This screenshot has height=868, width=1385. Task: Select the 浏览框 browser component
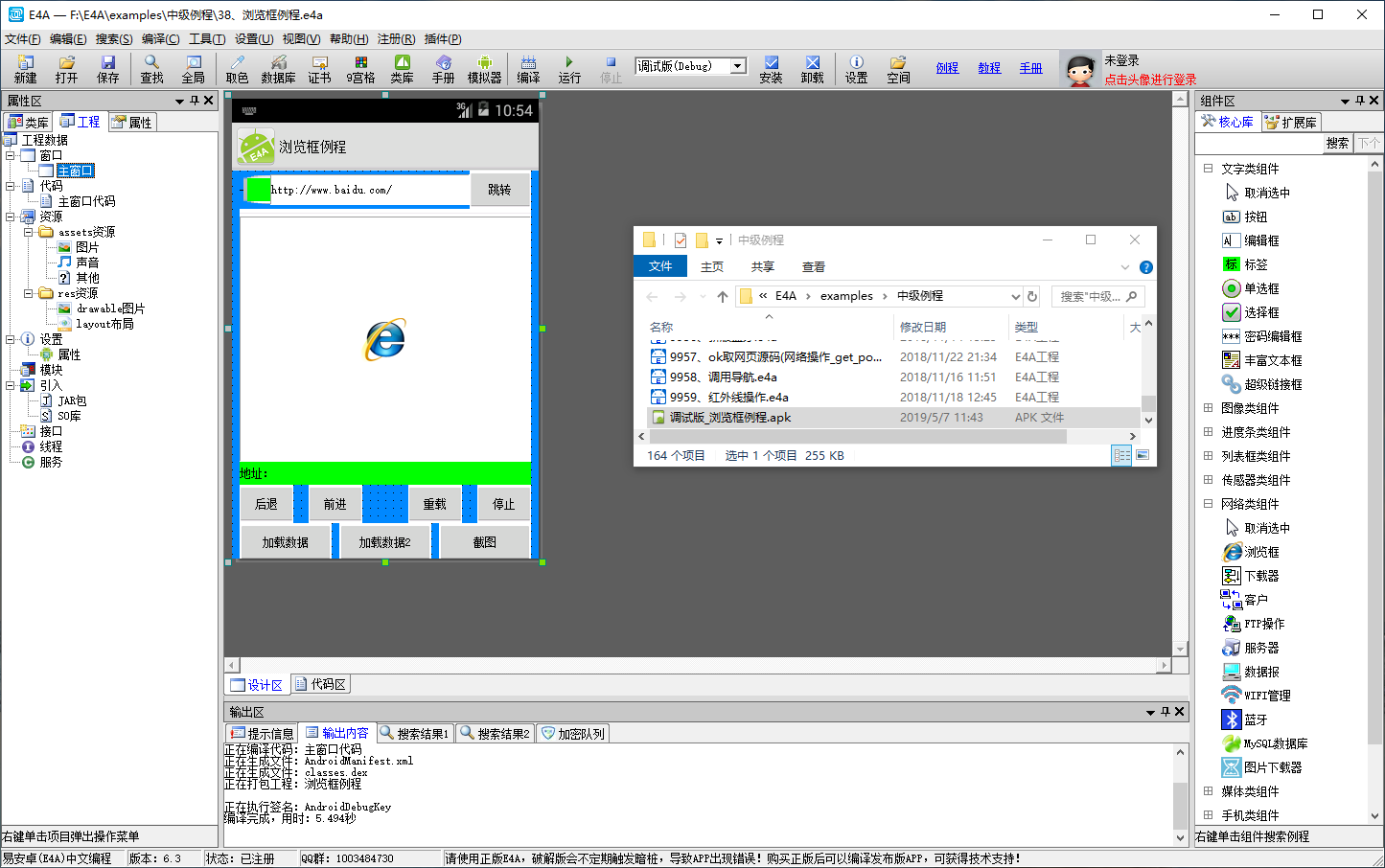[x=1251, y=552]
